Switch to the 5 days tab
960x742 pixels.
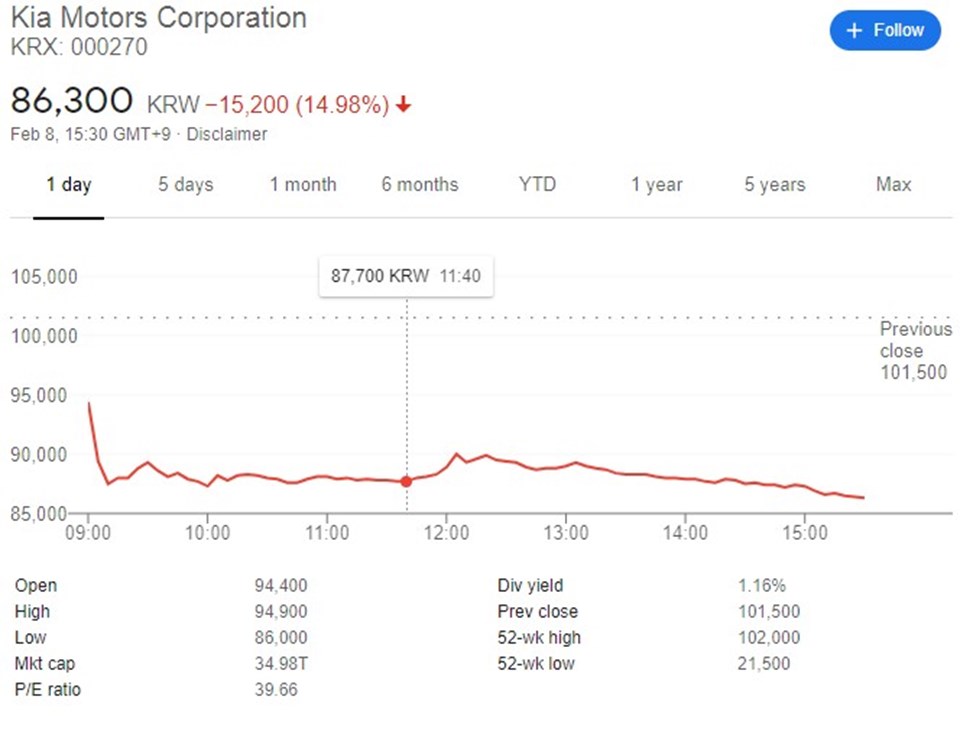[x=185, y=184]
